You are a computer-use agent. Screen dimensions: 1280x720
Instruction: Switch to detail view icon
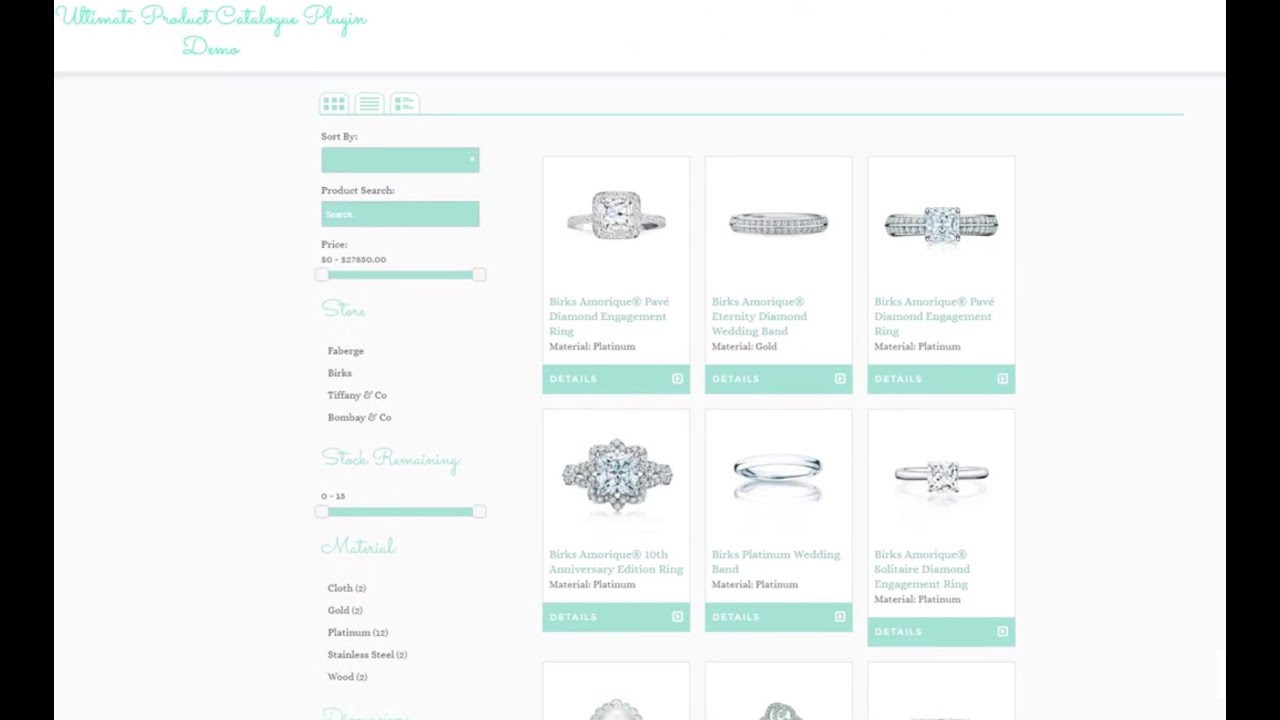tap(404, 103)
